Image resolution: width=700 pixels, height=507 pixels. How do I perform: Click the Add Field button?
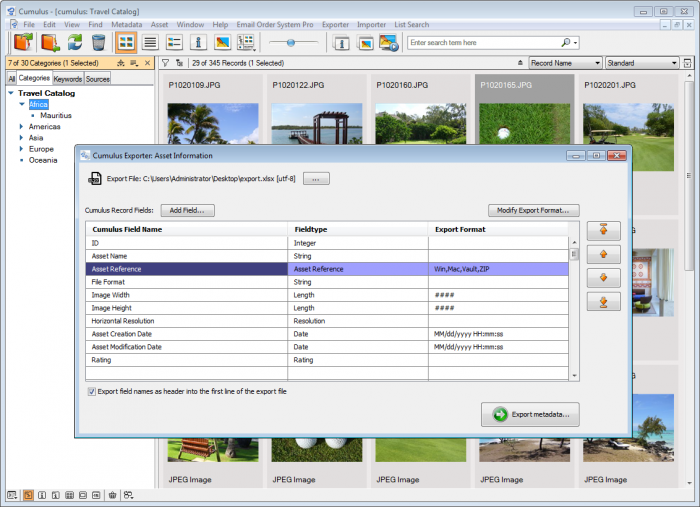pos(186,210)
